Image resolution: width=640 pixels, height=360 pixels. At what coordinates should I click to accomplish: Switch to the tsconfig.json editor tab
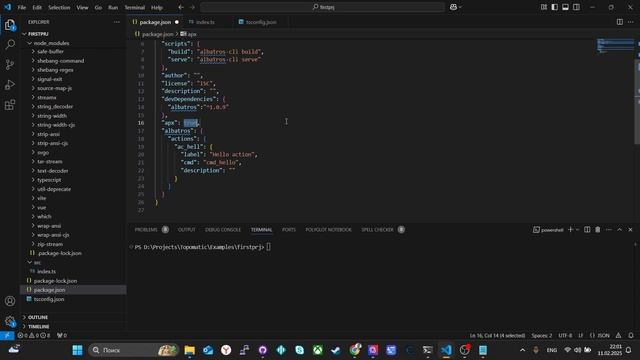pos(261,22)
